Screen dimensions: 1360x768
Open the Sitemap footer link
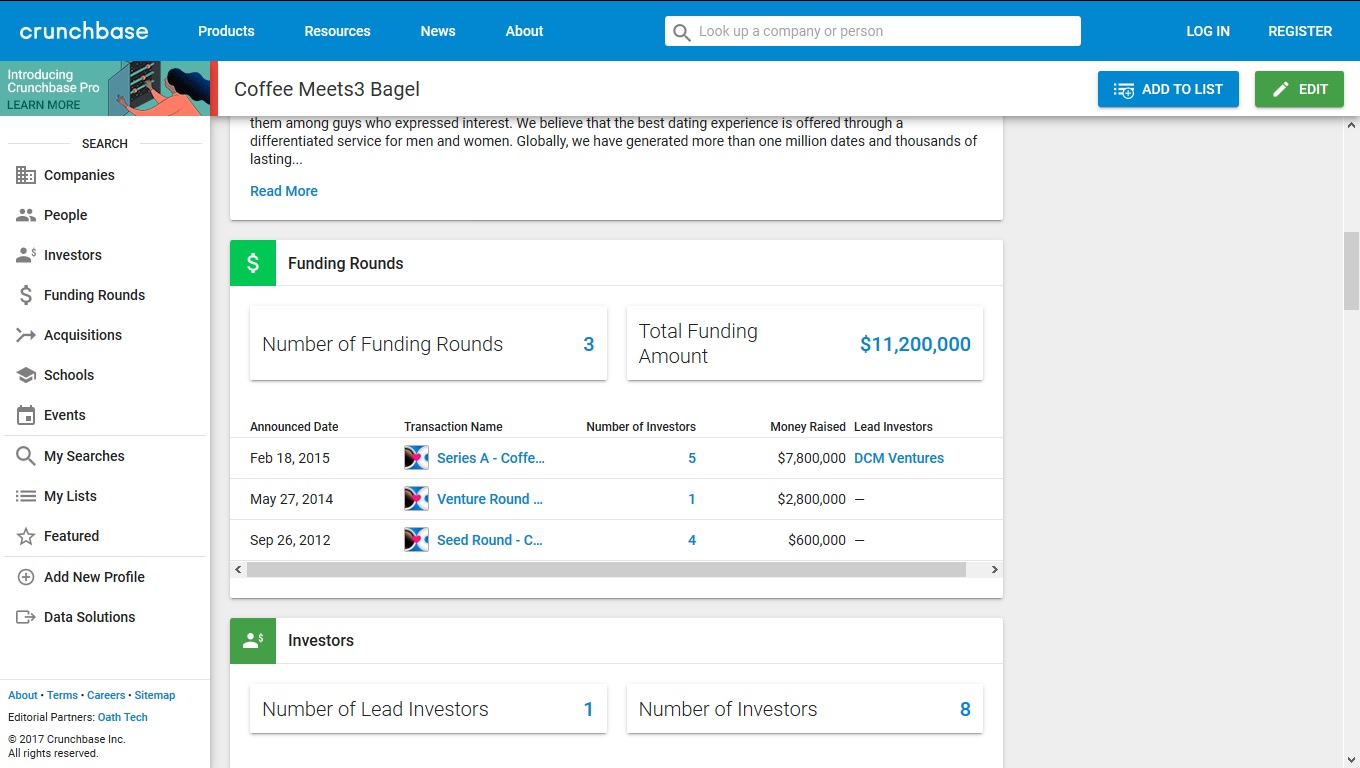[155, 695]
